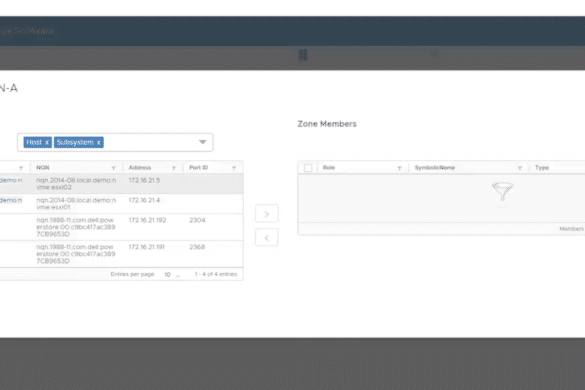Sort by Role column header
This screenshot has width=585, height=390.
329,168
